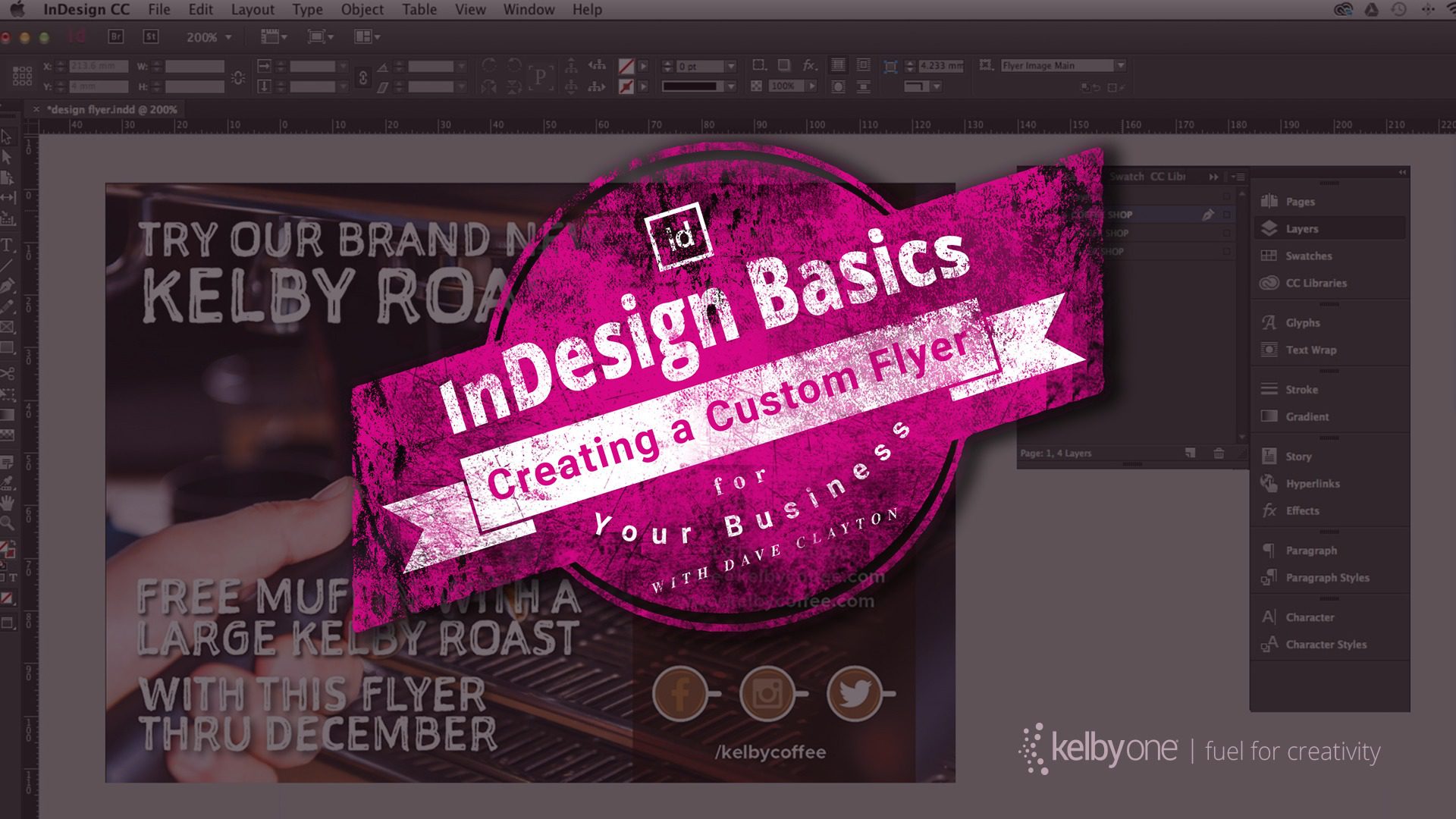Click the Layers panel scroll down arrow
Screen dimensions: 1456x819
(x=1241, y=438)
